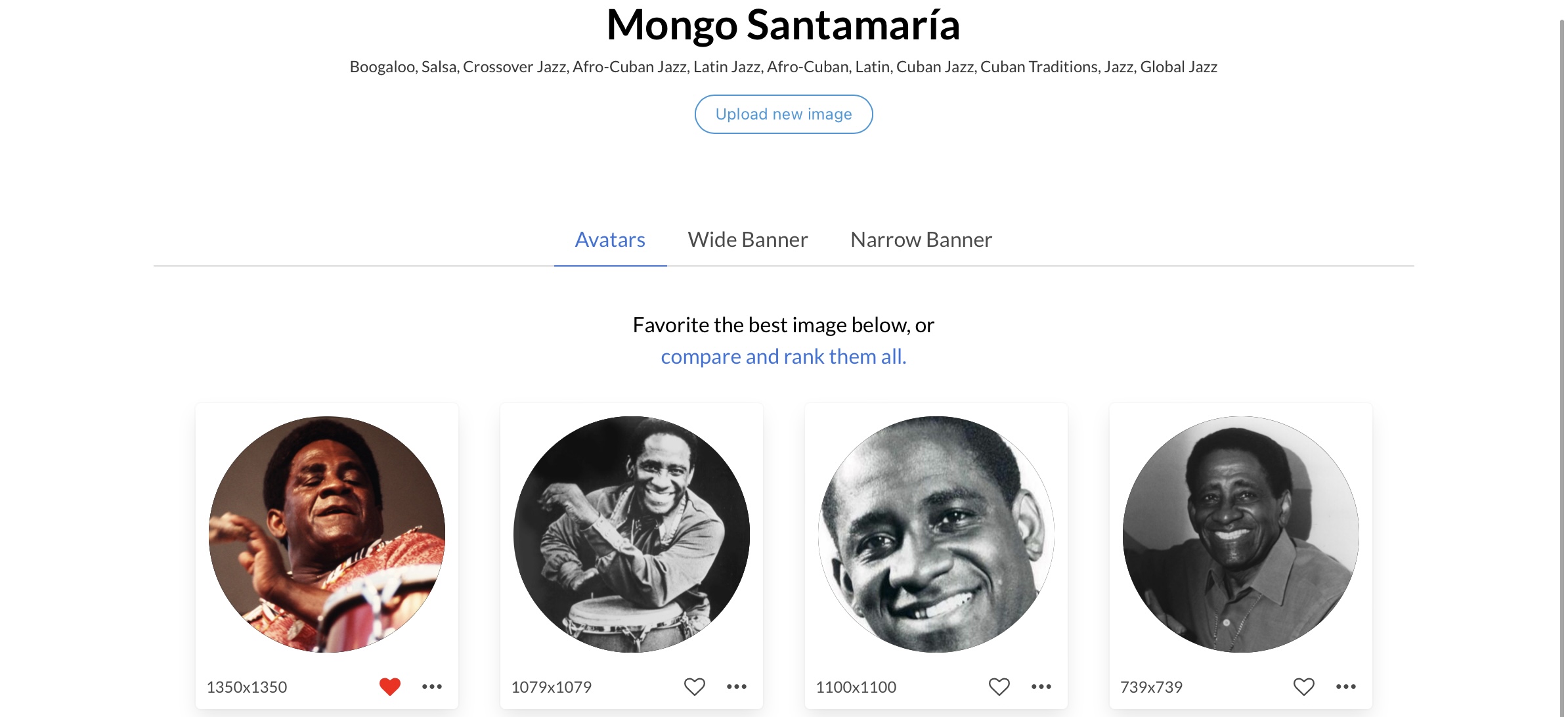Screen dimensions: 1568x717
Task: Open three-dot menu for 739x739 image
Action: coord(1346,687)
